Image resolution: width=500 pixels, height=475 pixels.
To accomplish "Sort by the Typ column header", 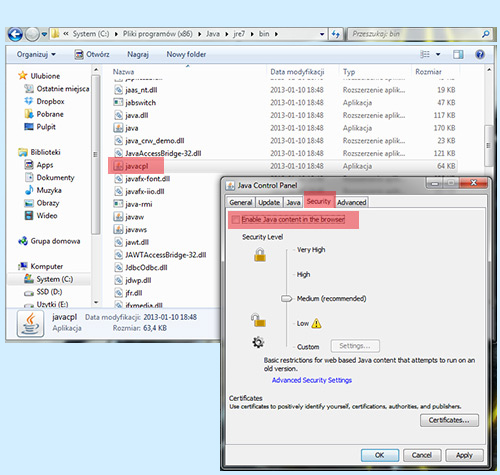I will pos(349,72).
